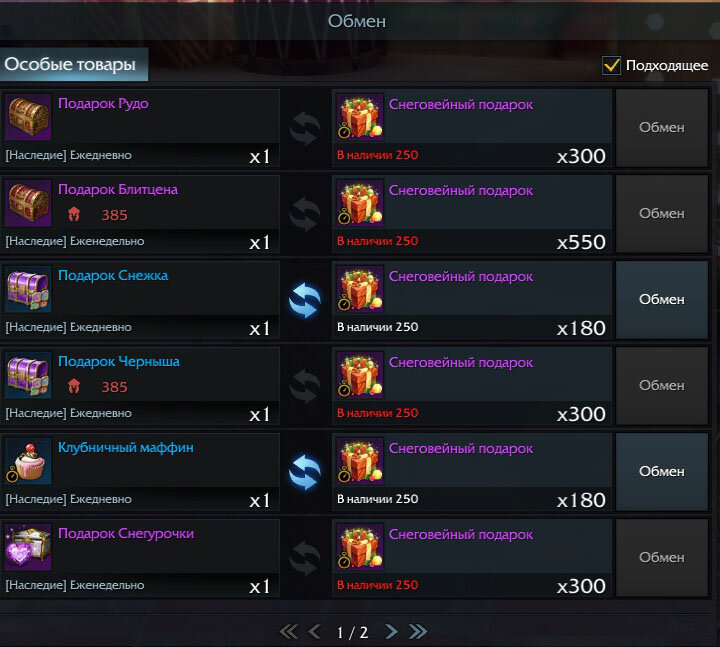
Task: Click the Подарок Блитцена chest icon
Action: coord(28,203)
